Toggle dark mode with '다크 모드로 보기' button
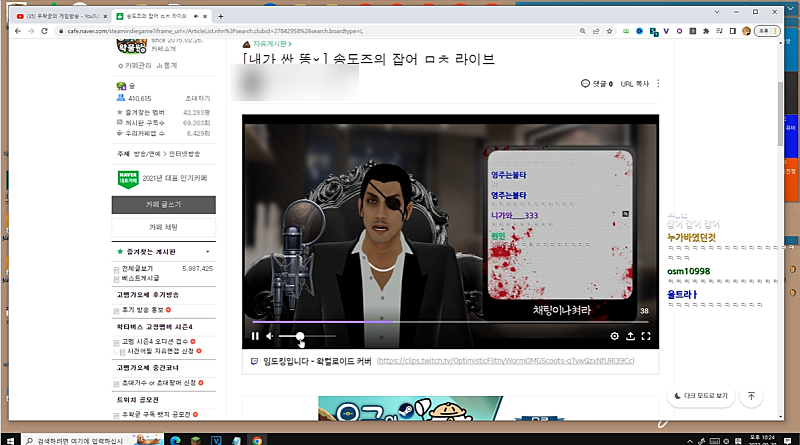This screenshot has width=800, height=445. tap(701, 395)
